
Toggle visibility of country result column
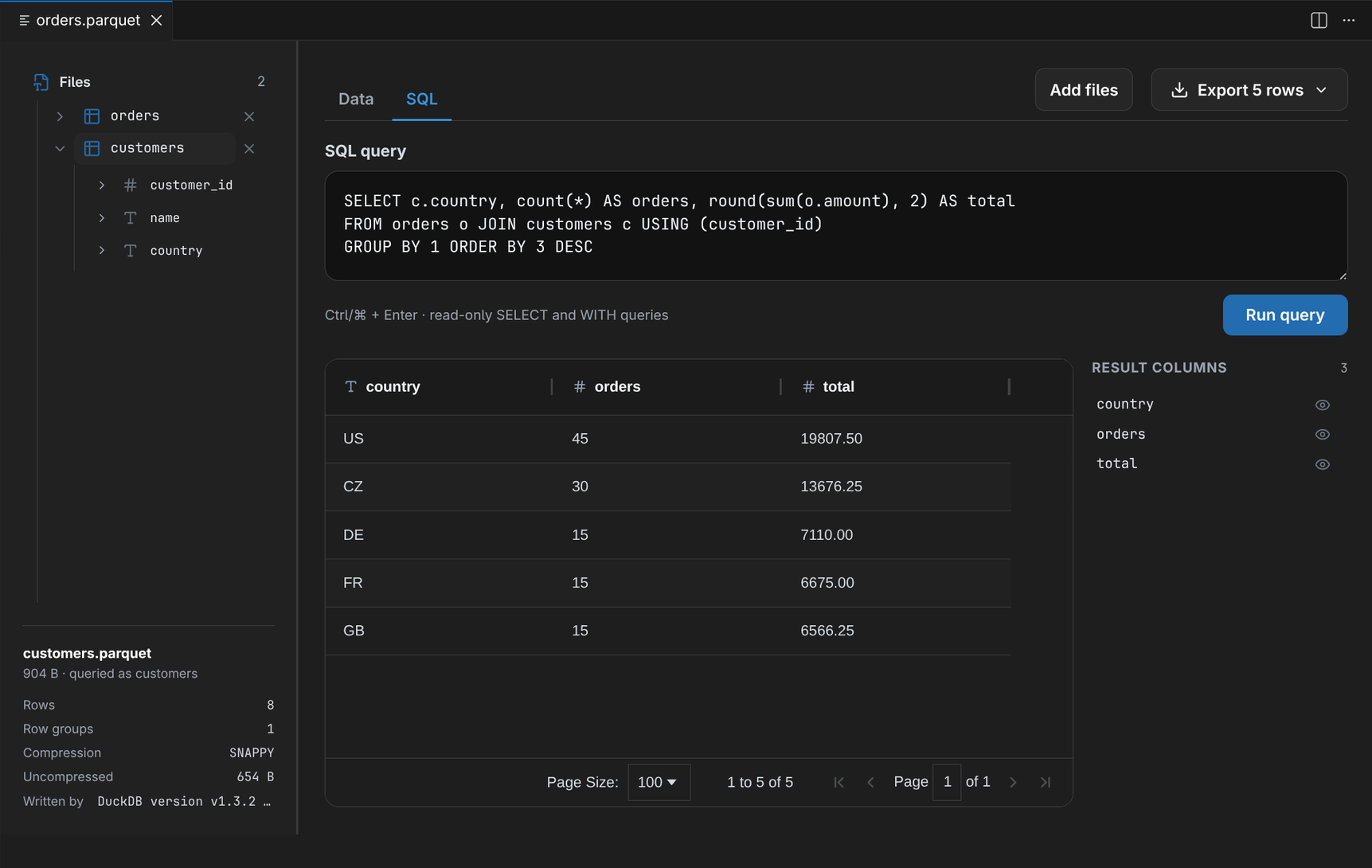point(1322,405)
